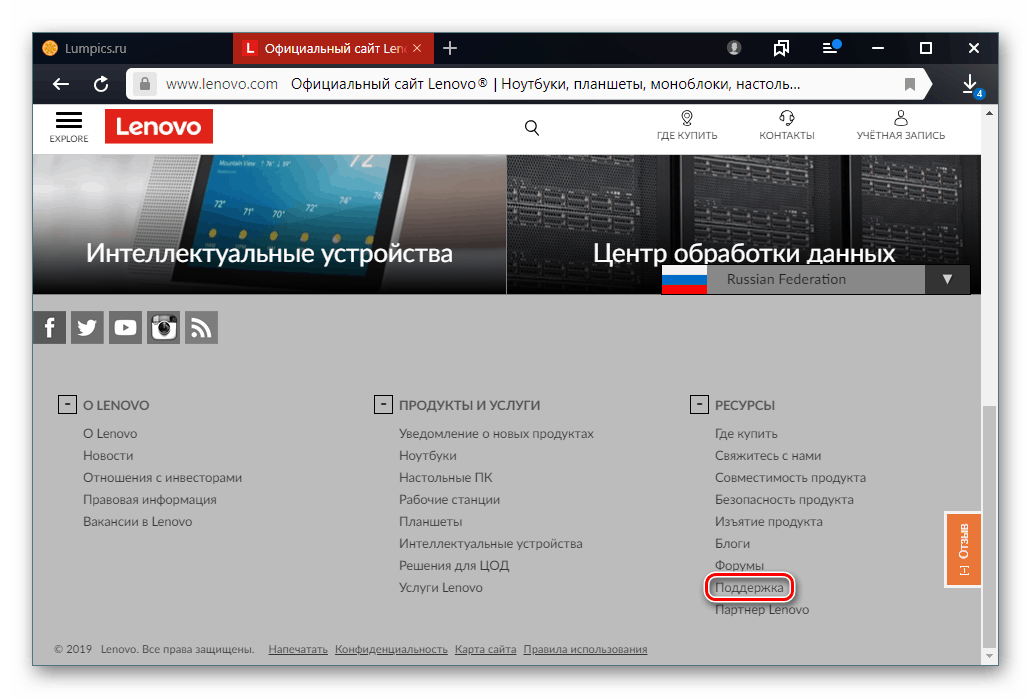Open the orange Отзыв feedback tab

click(963, 549)
